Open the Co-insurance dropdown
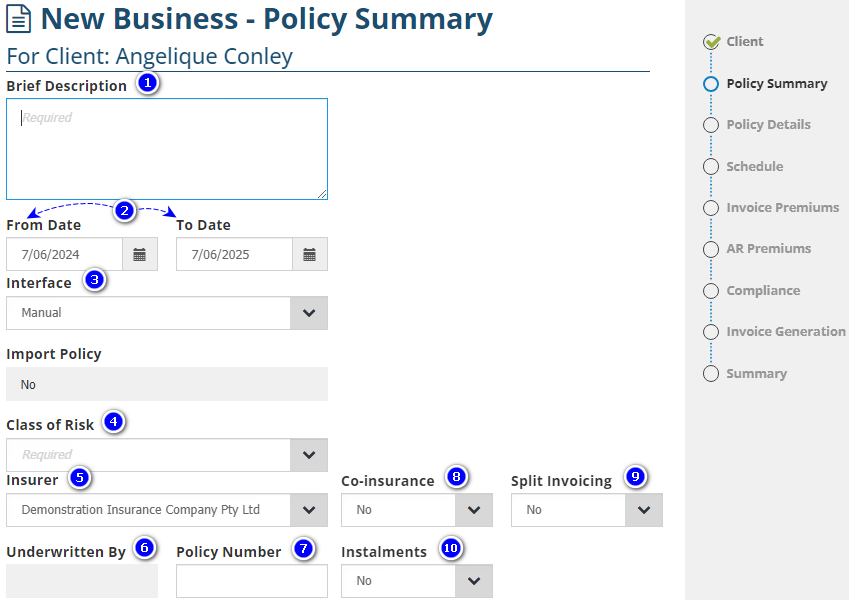 (474, 510)
